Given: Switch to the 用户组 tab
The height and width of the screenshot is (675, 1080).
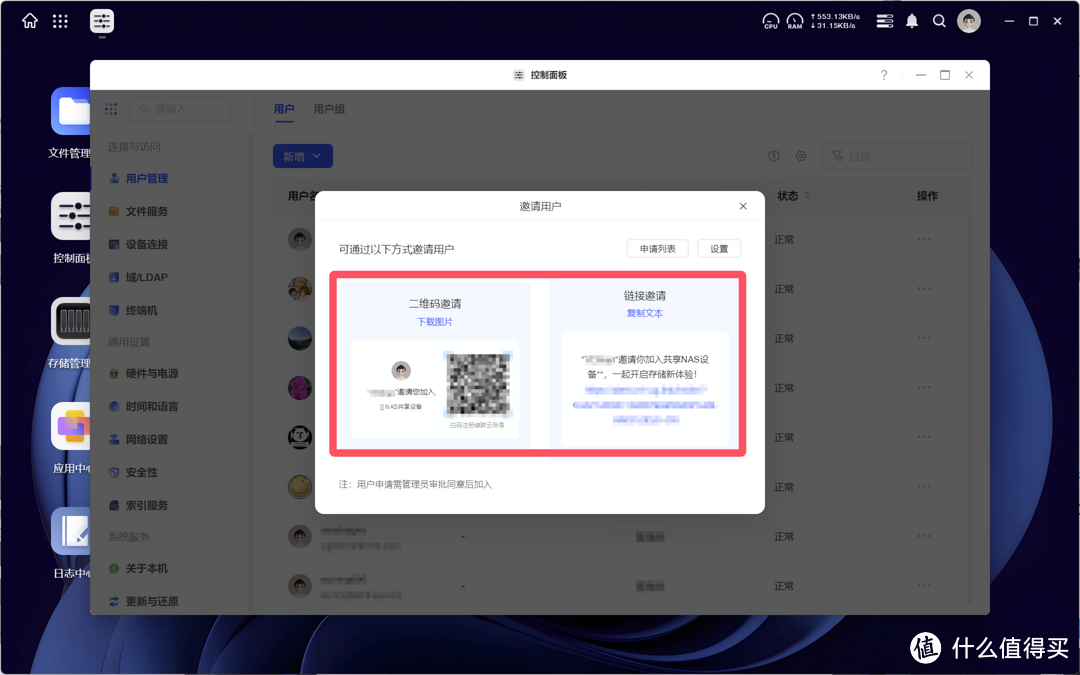Looking at the screenshot, I should 330,108.
